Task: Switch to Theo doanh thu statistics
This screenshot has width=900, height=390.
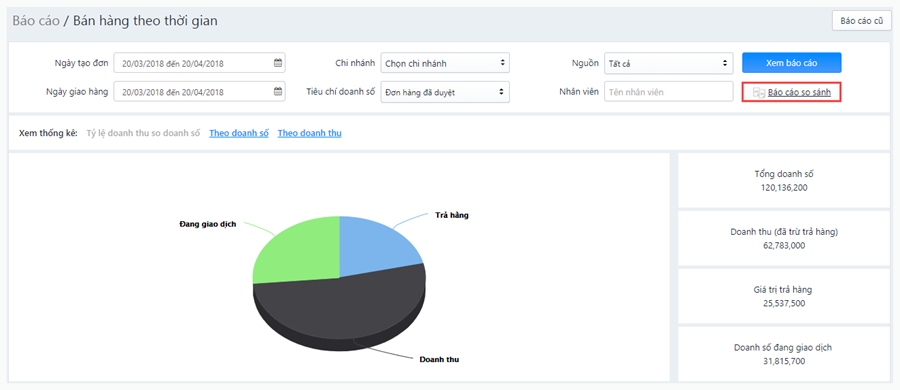Action: click(309, 133)
